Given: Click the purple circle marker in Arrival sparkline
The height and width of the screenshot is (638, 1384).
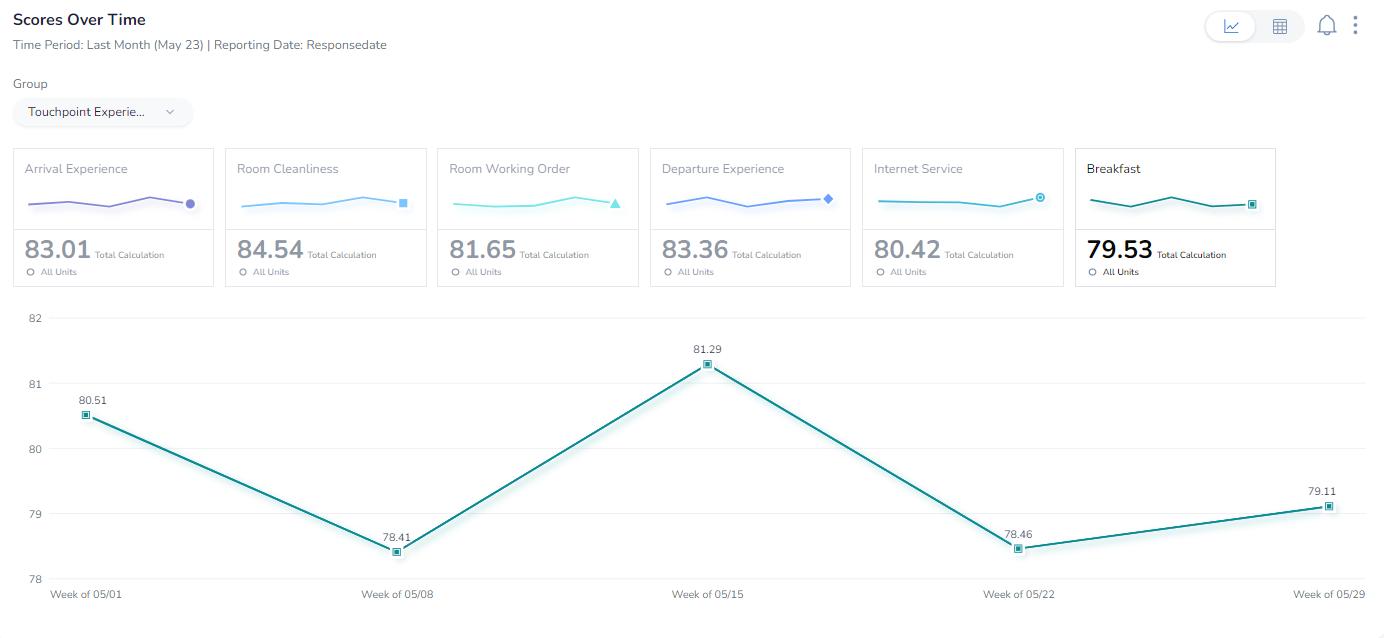Looking at the screenshot, I should 190,204.
